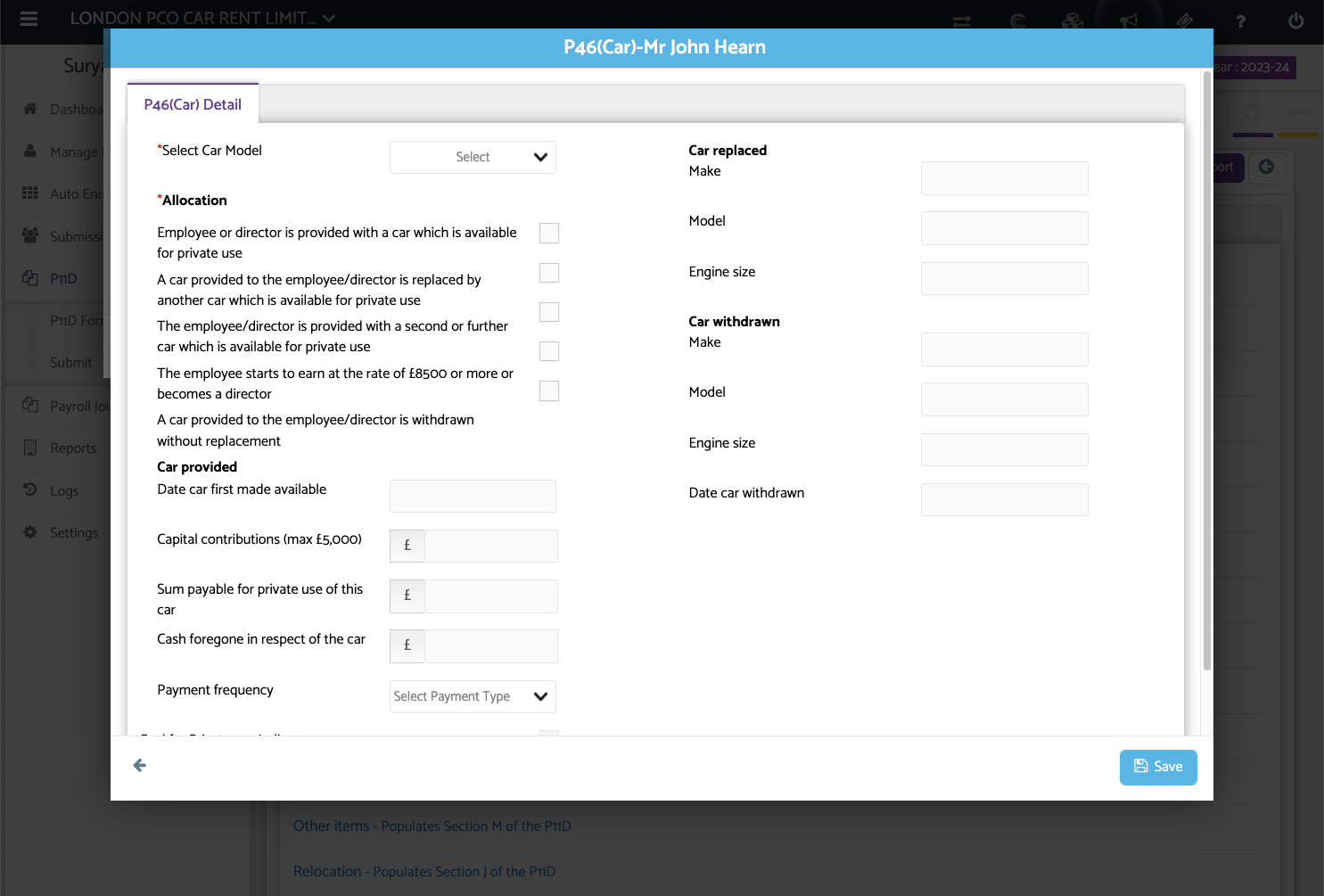Screen dimensions: 1324x896
Task: Open Reports in the sidebar menu
Action: tap(73, 448)
